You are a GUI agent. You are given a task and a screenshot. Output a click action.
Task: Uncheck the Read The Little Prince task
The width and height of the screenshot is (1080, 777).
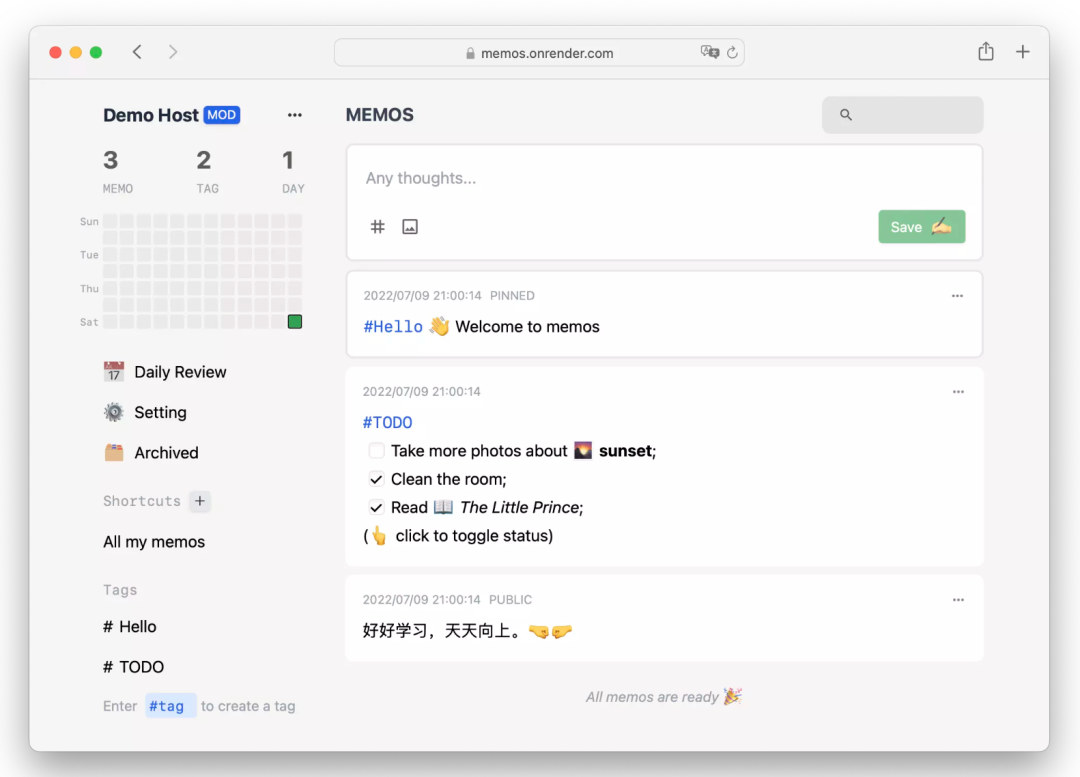[376, 508]
